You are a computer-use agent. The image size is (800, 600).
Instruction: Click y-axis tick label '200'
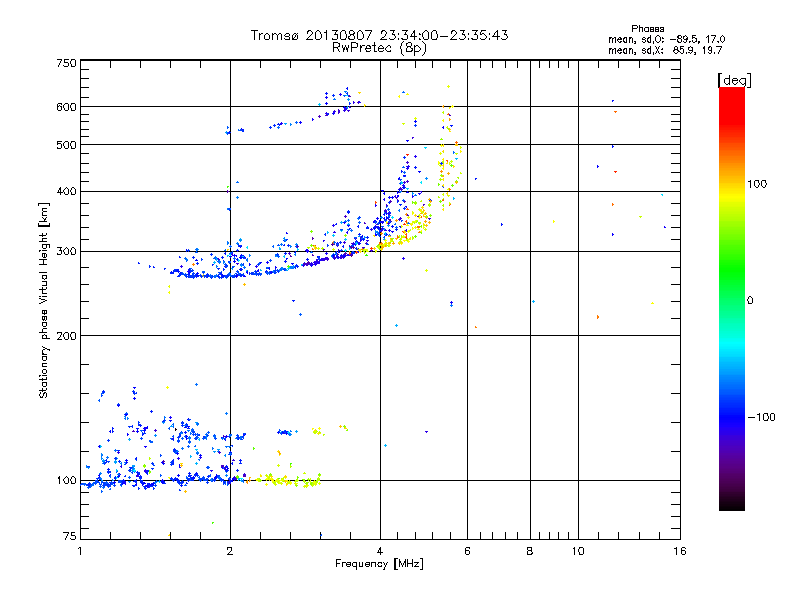pos(66,336)
